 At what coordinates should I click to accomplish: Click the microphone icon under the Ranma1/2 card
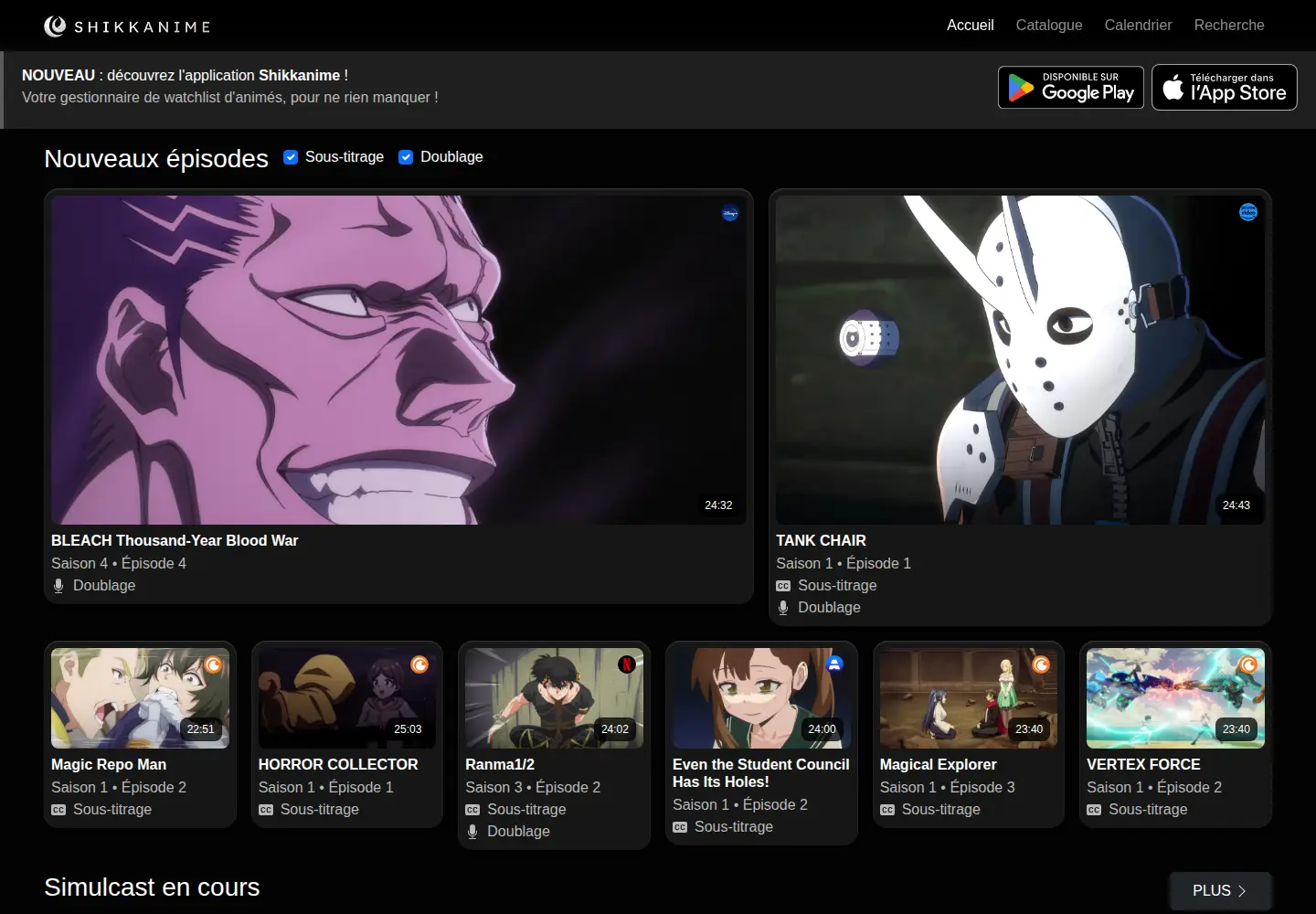pos(472,832)
